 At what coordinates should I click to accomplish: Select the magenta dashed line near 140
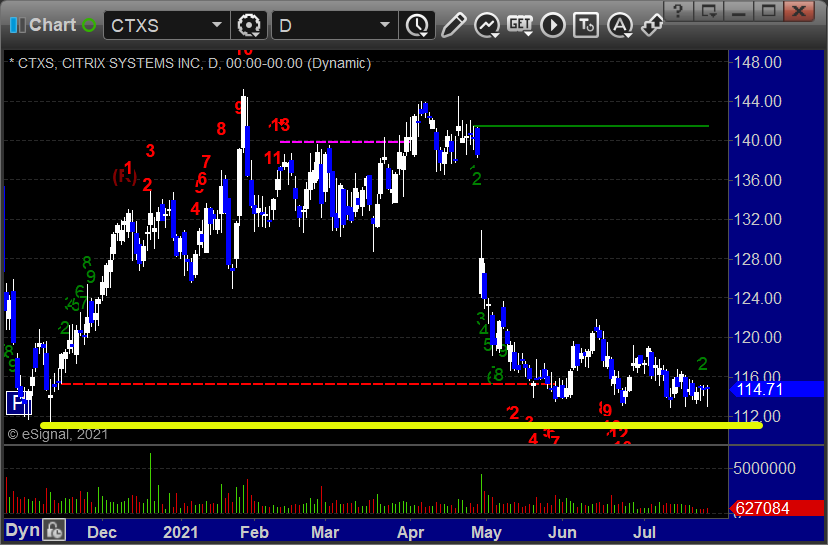(x=343, y=142)
